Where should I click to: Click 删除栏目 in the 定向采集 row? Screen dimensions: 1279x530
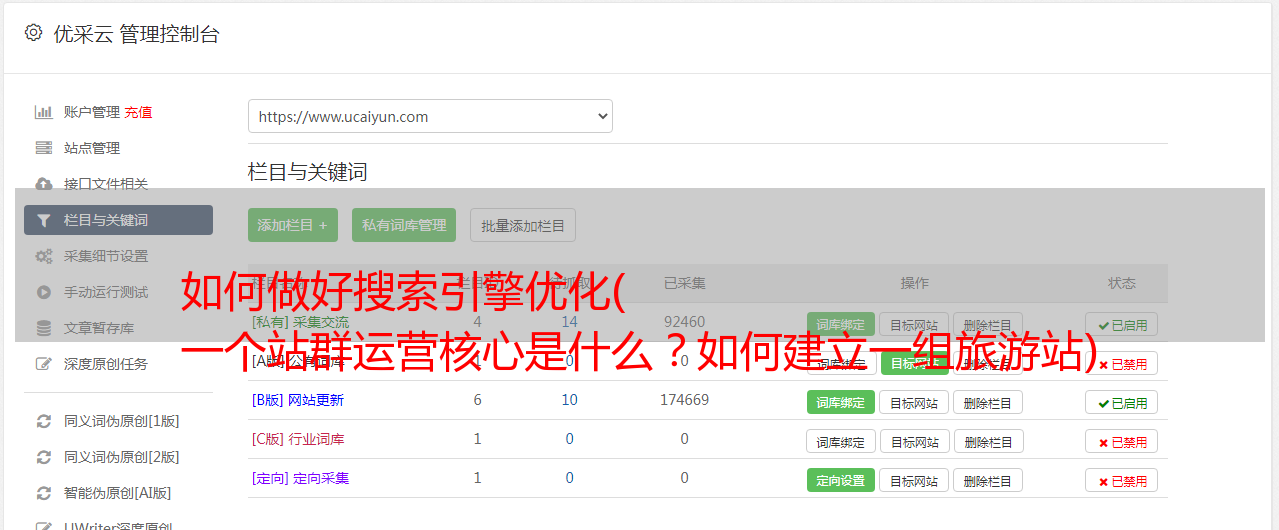click(988, 480)
